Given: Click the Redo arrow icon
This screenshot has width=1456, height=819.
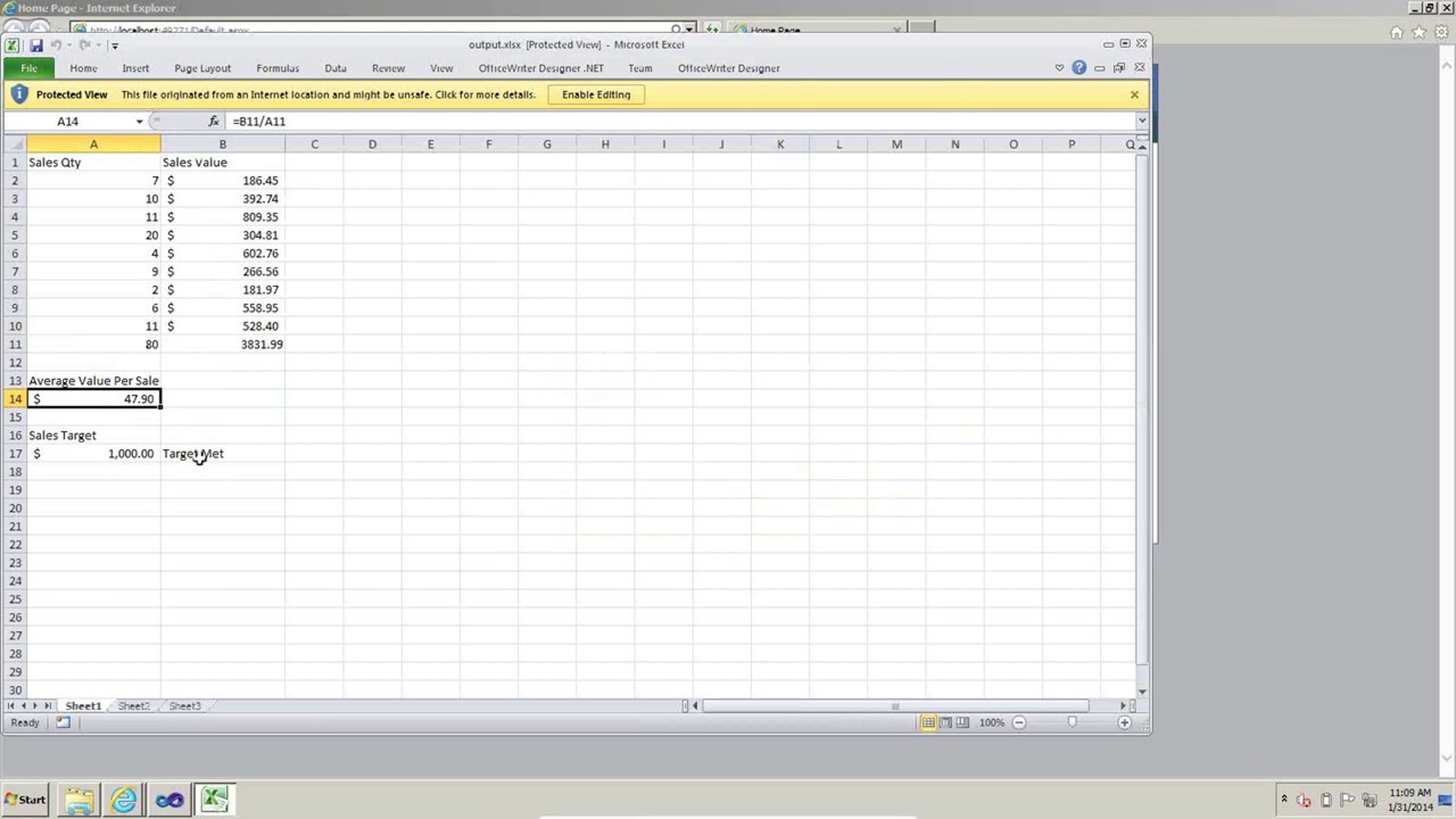Looking at the screenshot, I should [84, 45].
